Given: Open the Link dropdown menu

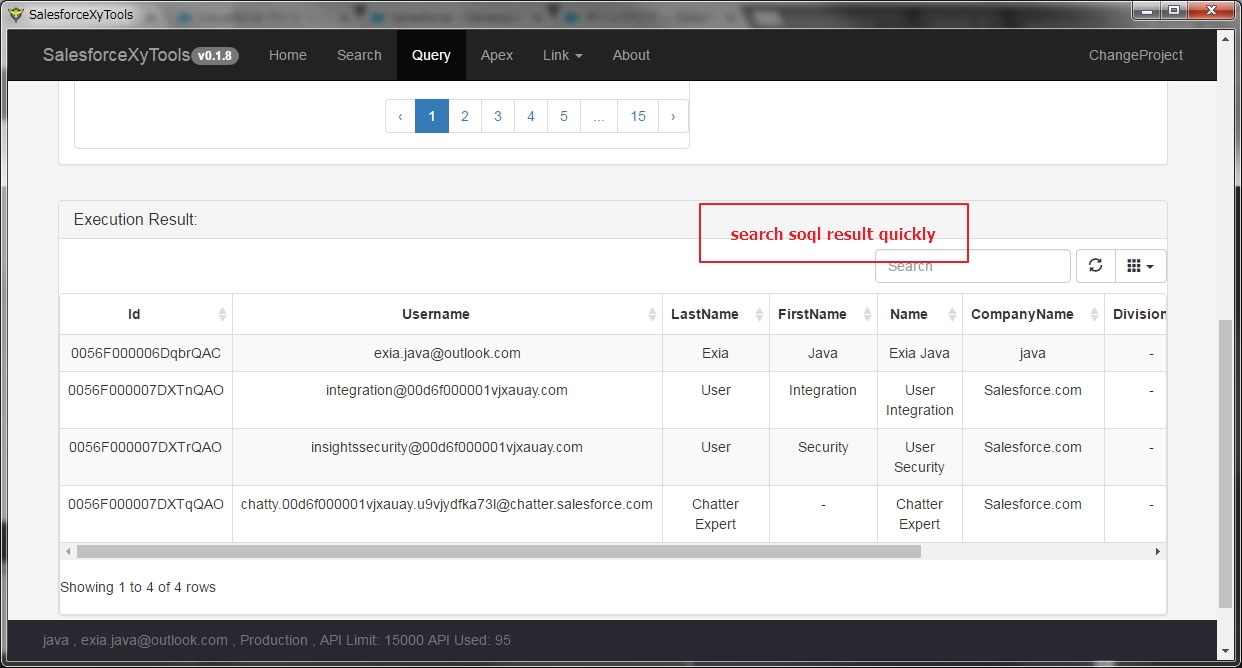Looking at the screenshot, I should (563, 55).
